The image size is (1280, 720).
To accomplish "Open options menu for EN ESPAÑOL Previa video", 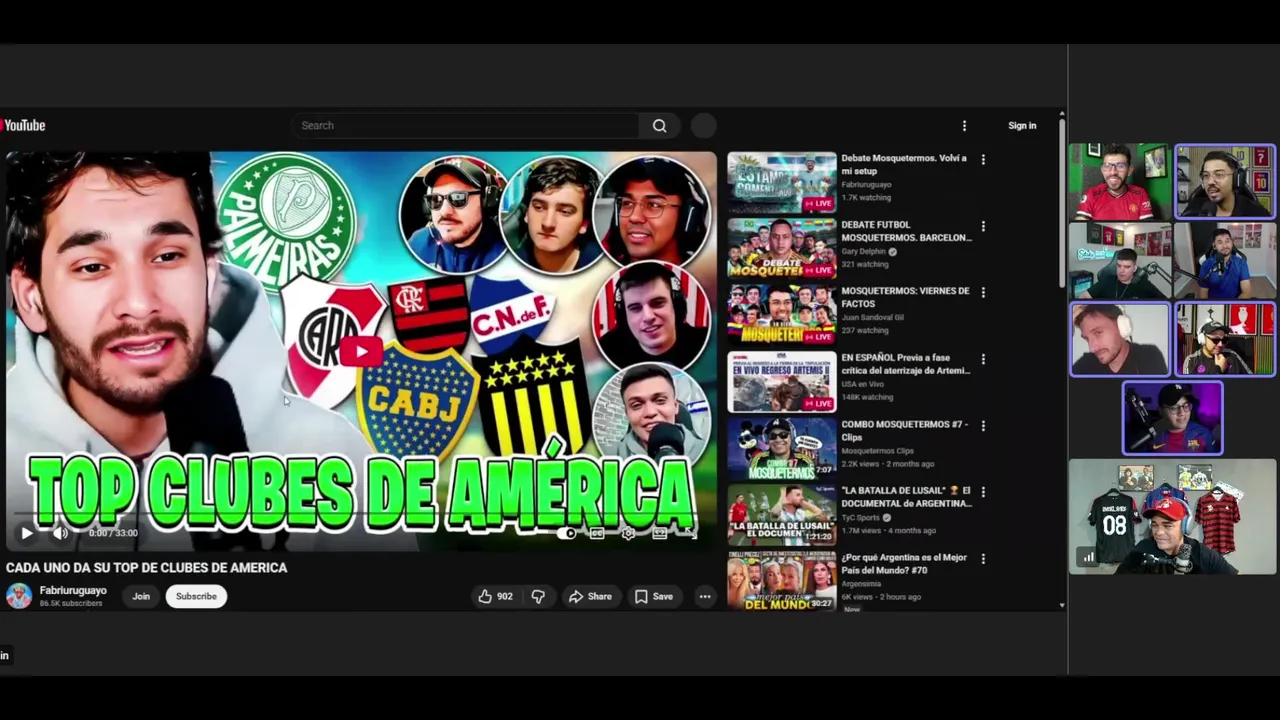I will point(983,359).
